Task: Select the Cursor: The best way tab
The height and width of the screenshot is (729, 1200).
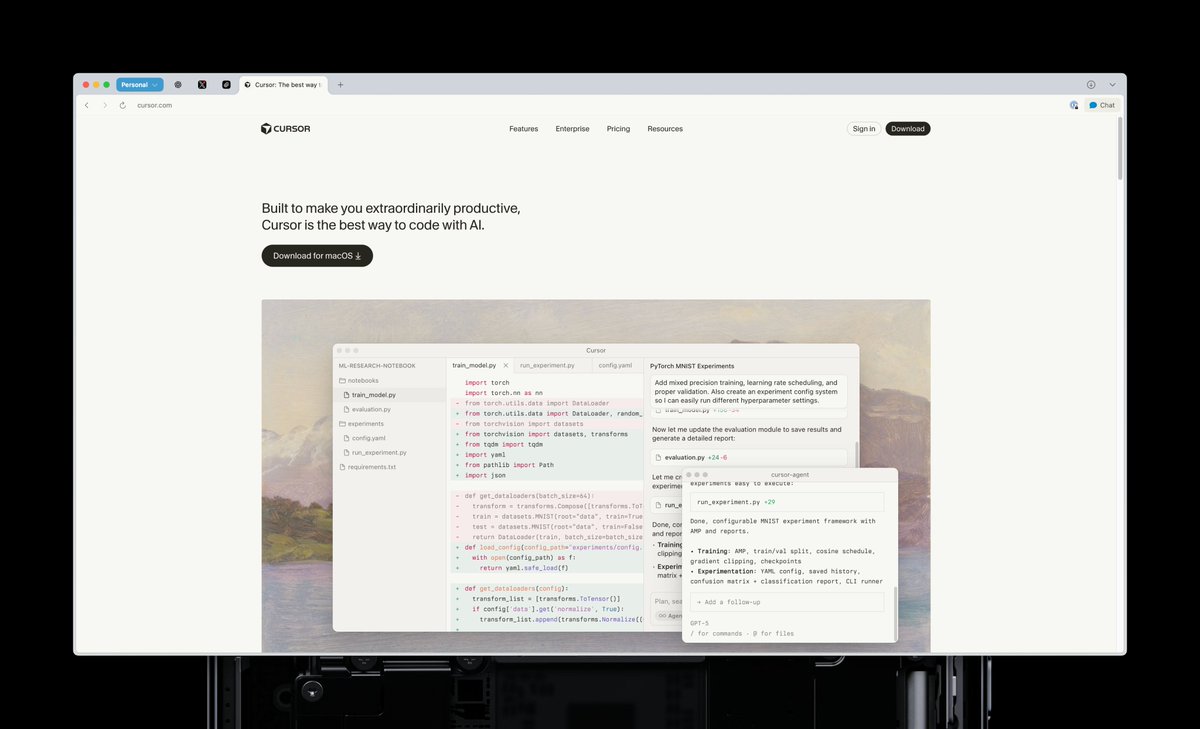Action: click(x=284, y=85)
